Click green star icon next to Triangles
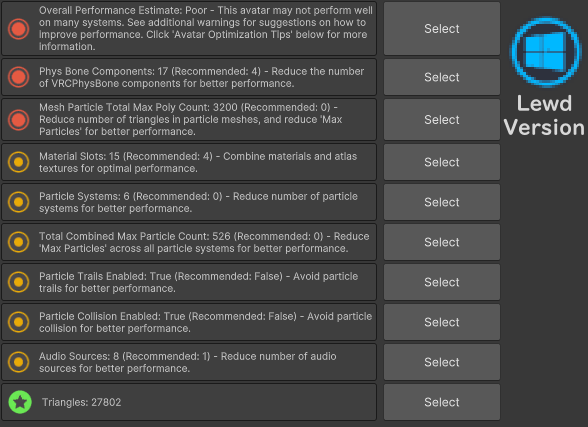588x427 pixels. tap(20, 402)
